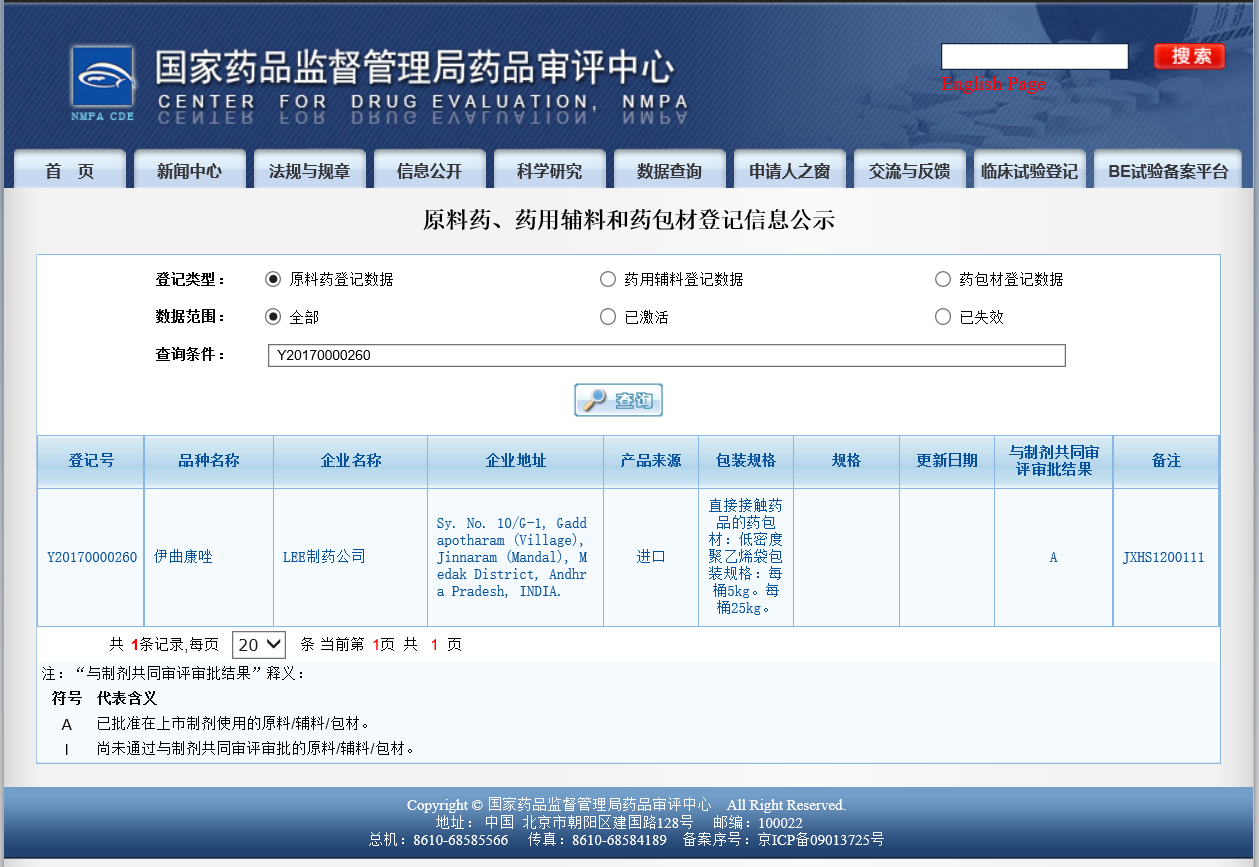This screenshot has height=867, width=1259.
Task: Open the BE试验备案平台 section
Action: click(1167, 169)
